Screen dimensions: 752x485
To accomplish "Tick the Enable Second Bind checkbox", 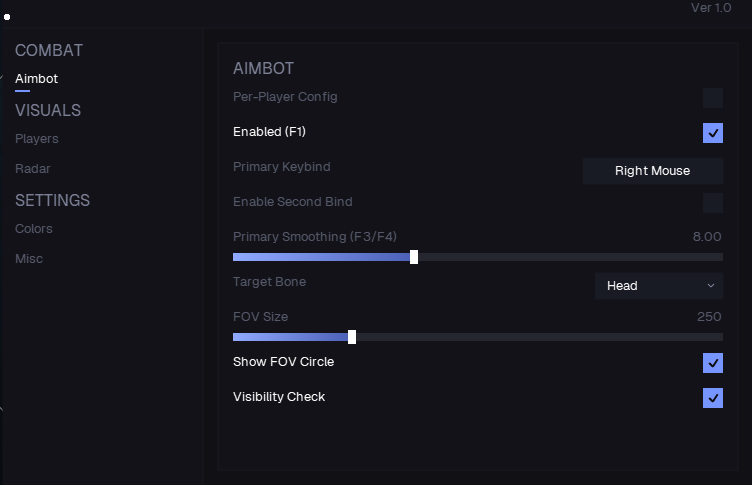I will 713,203.
